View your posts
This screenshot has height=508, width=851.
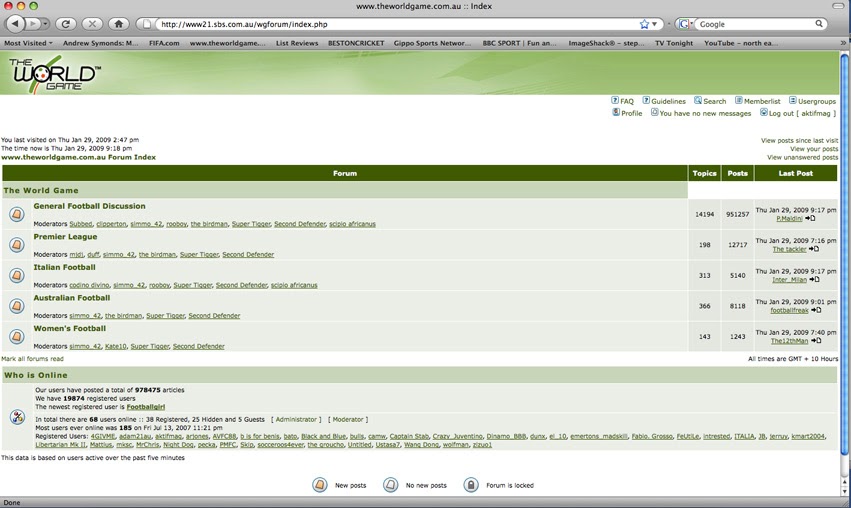814,149
